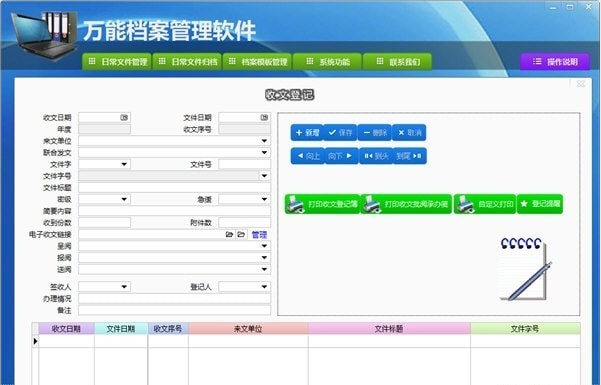Screen dimensions: 601x385
Task: Click the 收到份数 input field
Action: click(104, 223)
